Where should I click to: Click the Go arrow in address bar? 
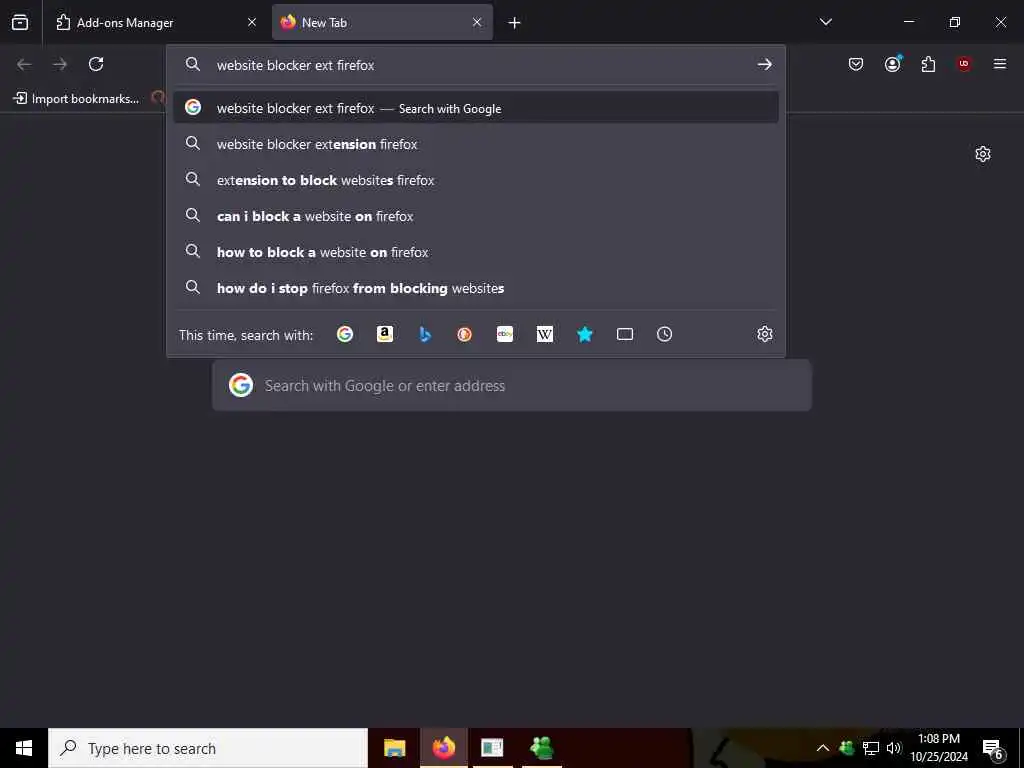(764, 65)
